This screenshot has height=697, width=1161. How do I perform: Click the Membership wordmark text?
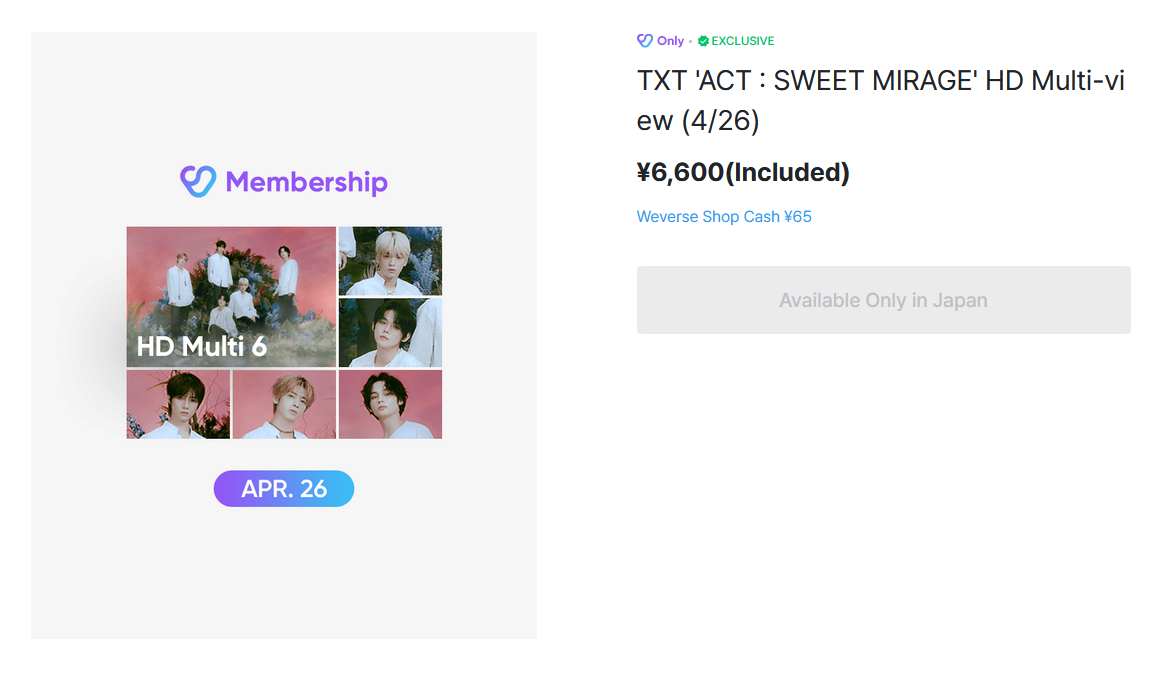click(306, 182)
